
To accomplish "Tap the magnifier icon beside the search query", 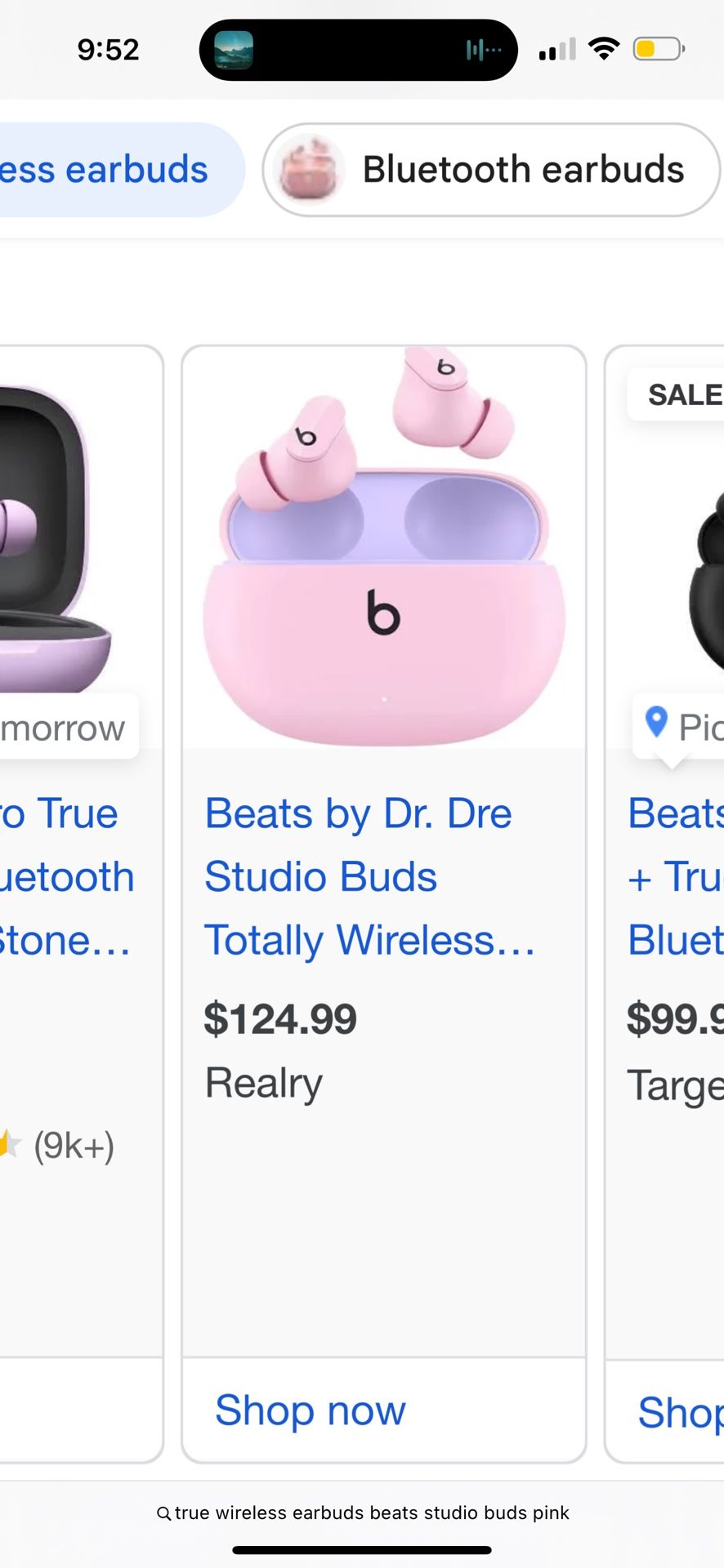I will pos(163,1513).
